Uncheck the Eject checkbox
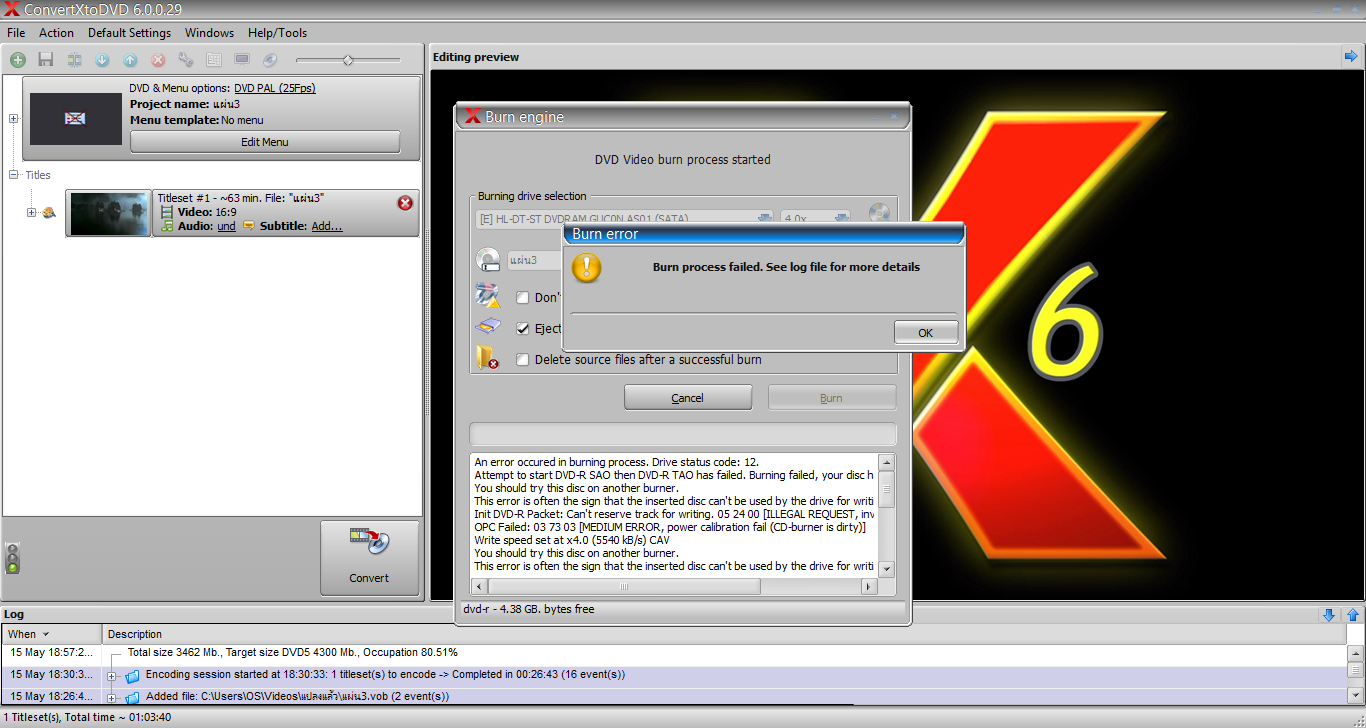Viewport: 1366px width, 728px height. click(x=522, y=328)
